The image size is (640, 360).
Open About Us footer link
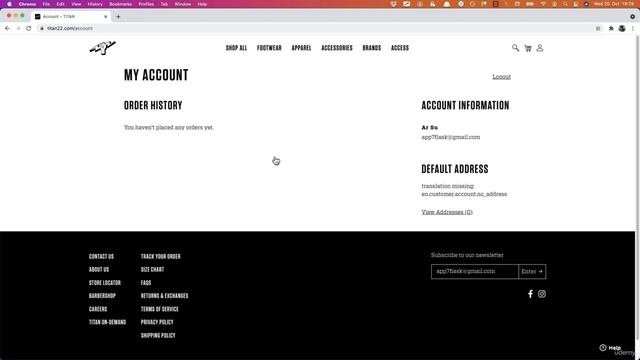[99, 269]
